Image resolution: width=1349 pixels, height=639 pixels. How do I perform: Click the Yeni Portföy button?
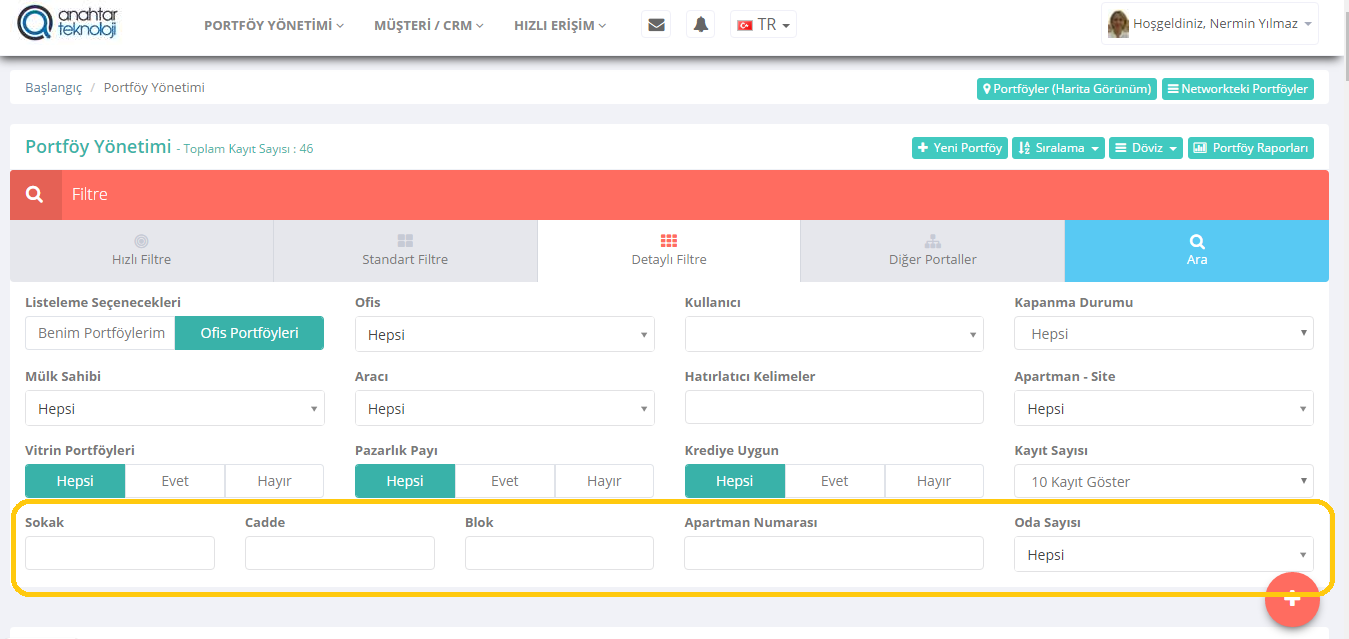click(x=959, y=148)
